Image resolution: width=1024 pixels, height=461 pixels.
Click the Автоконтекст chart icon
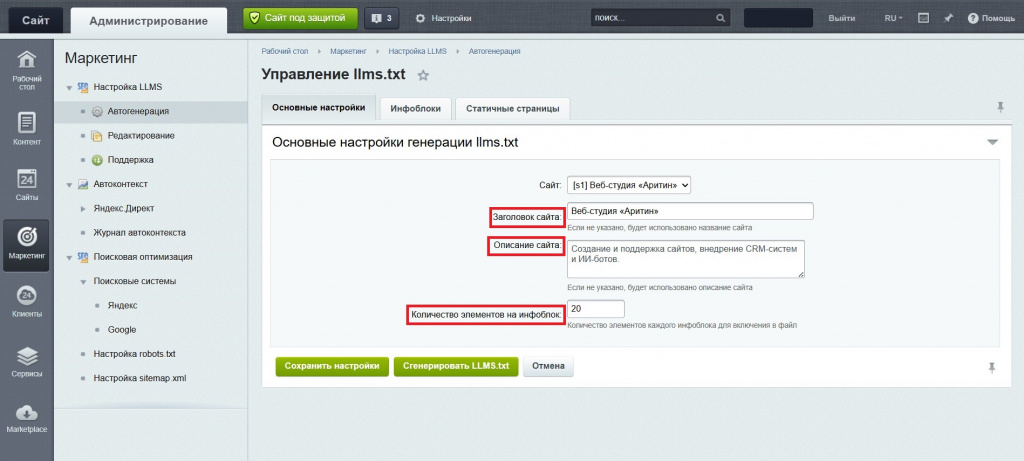click(x=83, y=184)
